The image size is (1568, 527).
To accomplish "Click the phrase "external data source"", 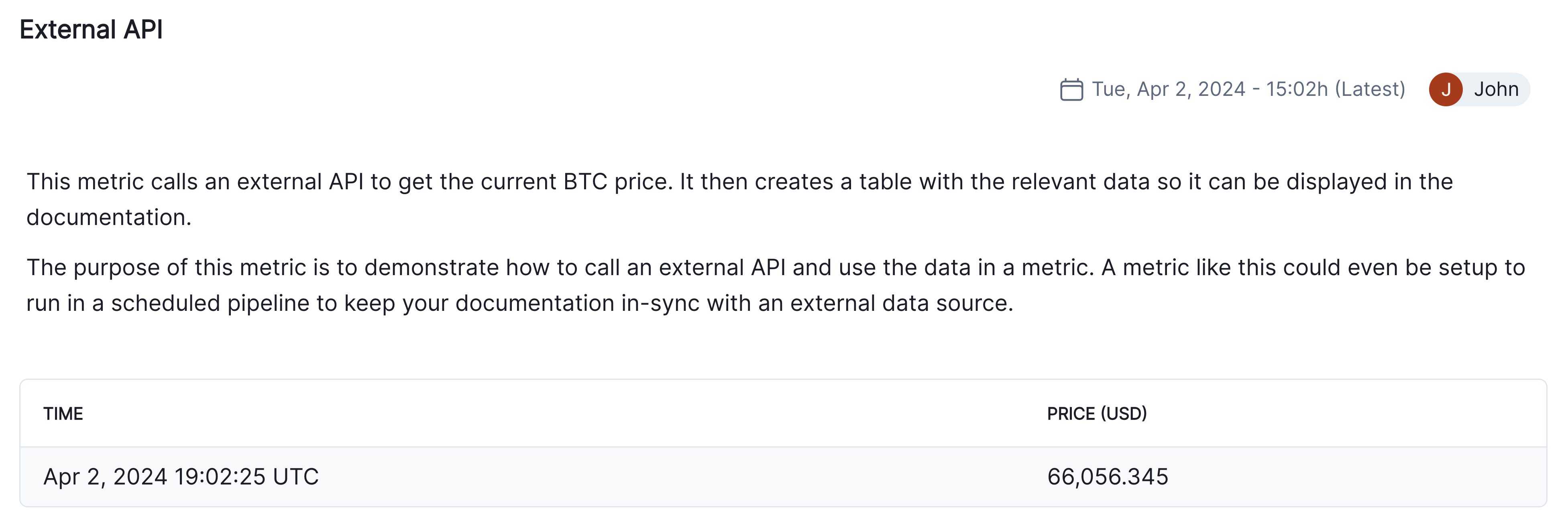I will click(901, 303).
